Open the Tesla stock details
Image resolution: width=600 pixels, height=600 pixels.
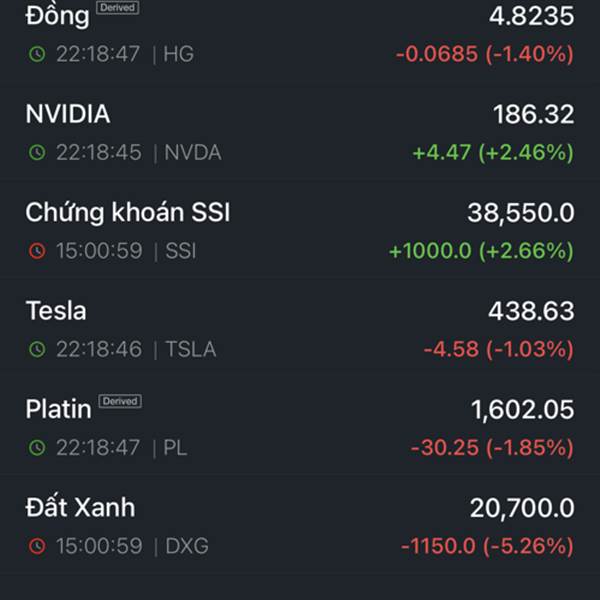56,311
